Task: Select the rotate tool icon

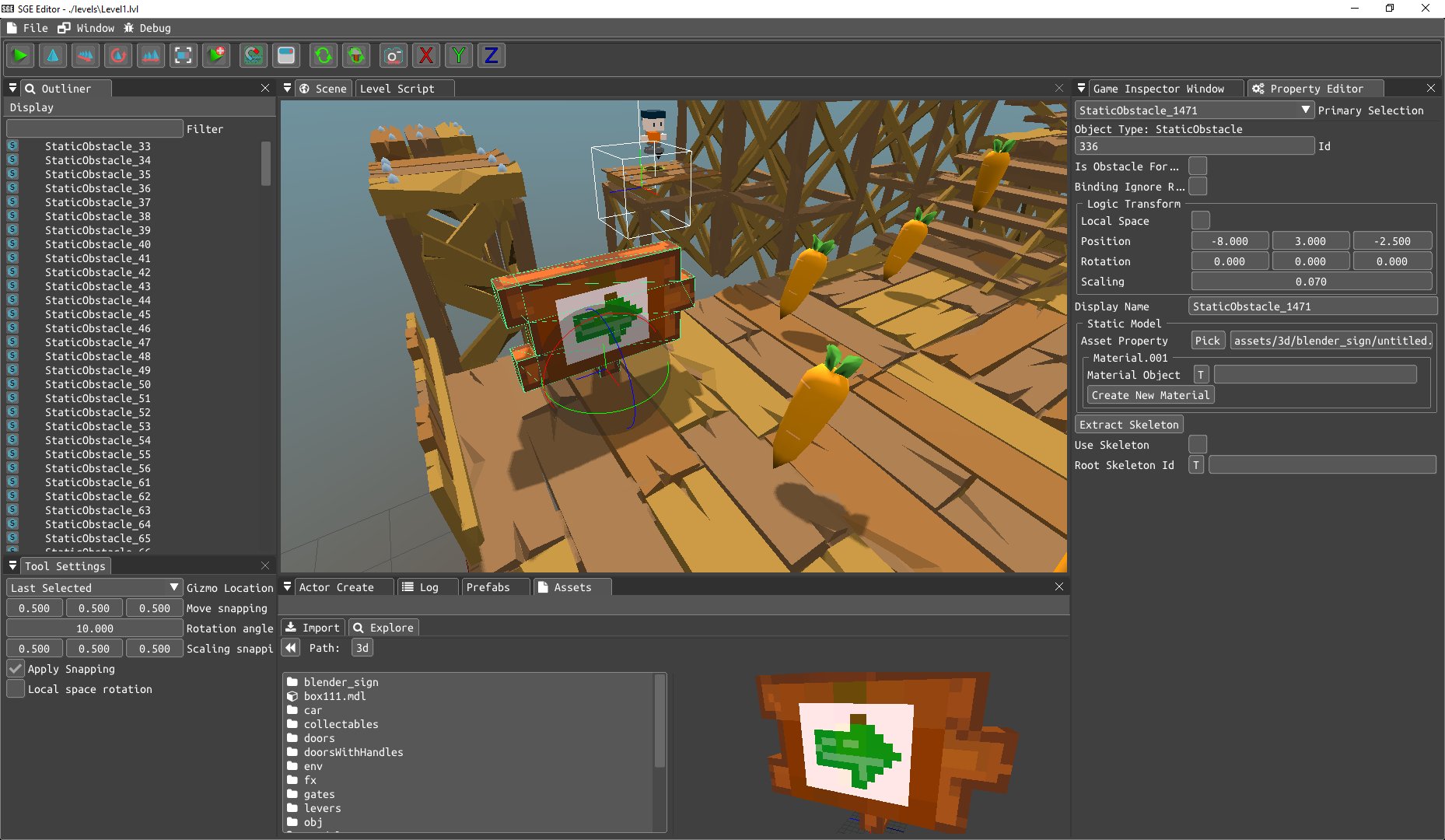Action: pos(118,55)
